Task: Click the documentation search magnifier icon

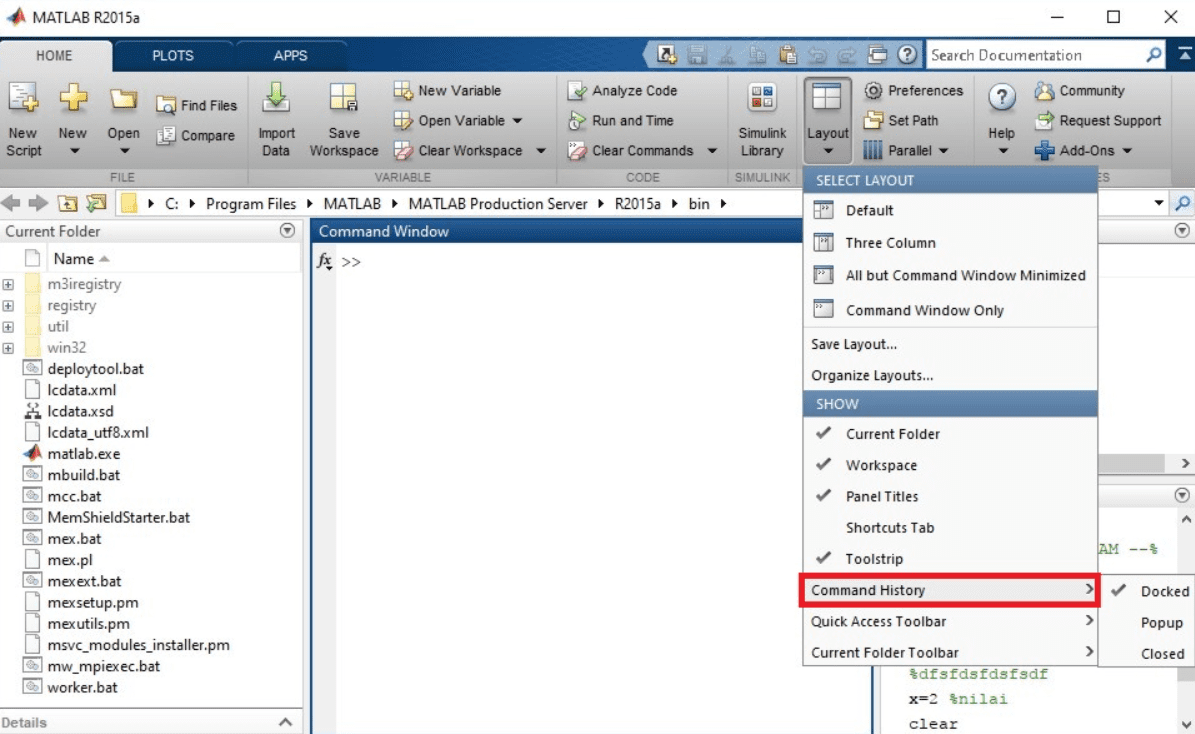Action: pos(1154,55)
